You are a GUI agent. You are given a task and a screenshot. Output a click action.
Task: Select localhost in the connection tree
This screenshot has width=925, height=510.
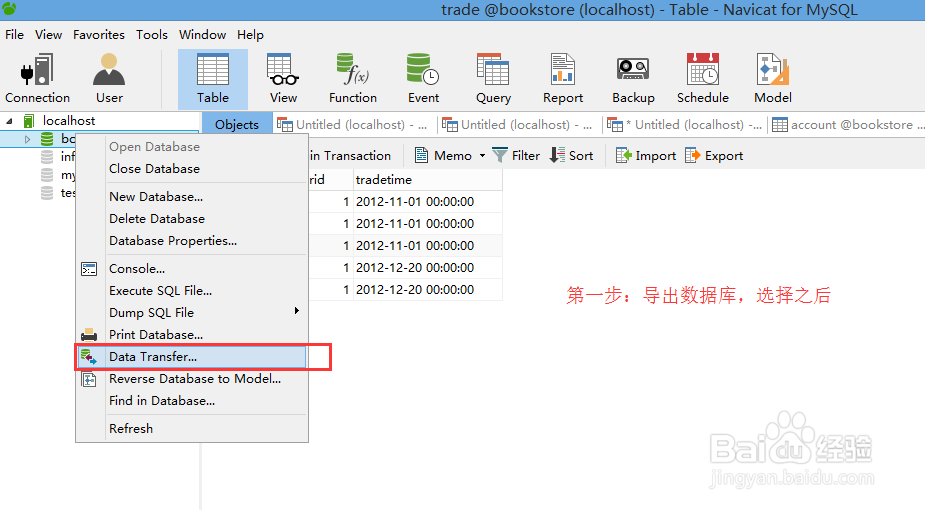point(69,121)
